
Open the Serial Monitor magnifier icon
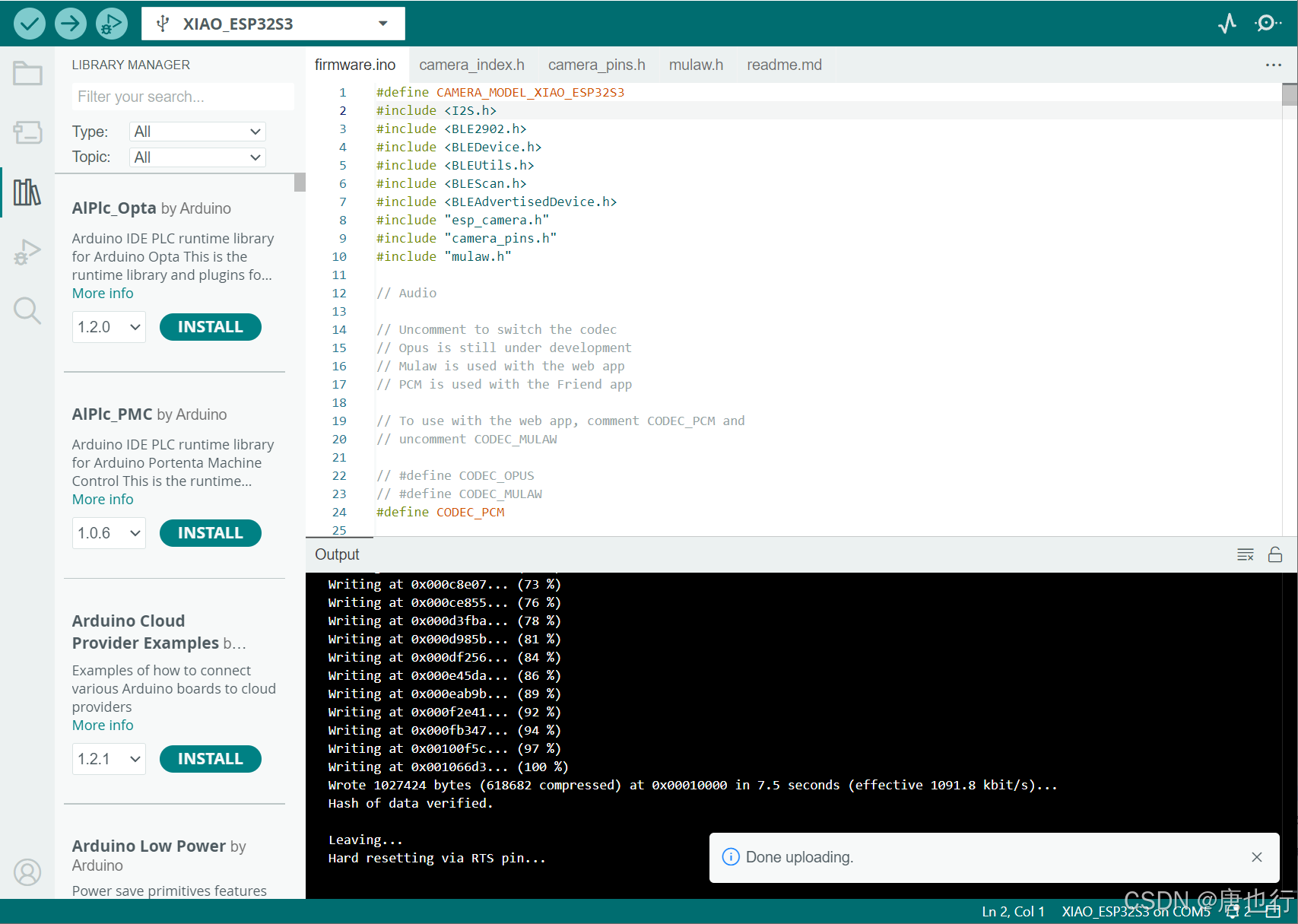click(1267, 24)
